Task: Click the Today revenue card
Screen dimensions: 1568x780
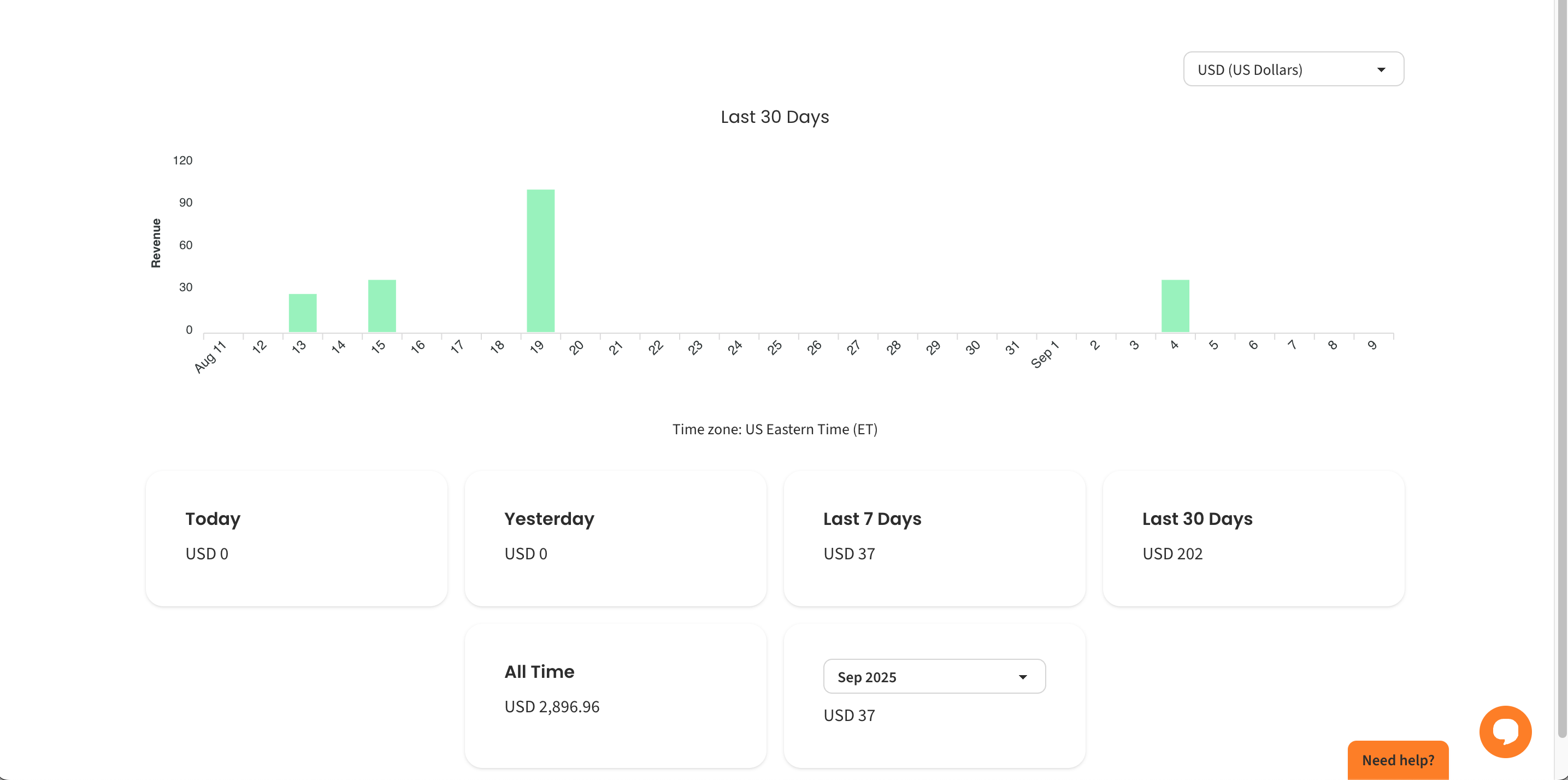Action: (x=297, y=538)
